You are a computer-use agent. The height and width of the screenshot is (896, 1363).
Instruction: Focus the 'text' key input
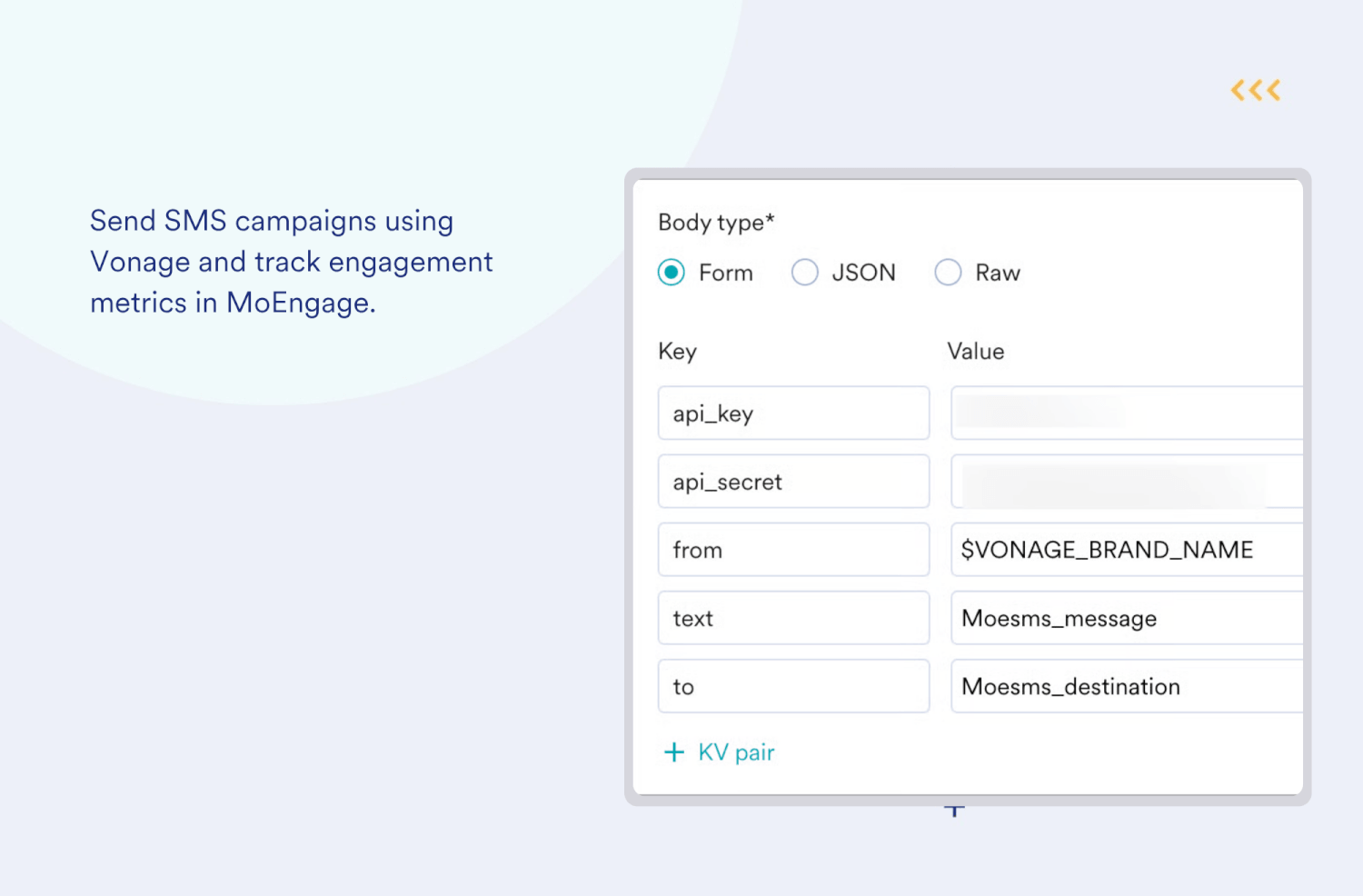[793, 618]
